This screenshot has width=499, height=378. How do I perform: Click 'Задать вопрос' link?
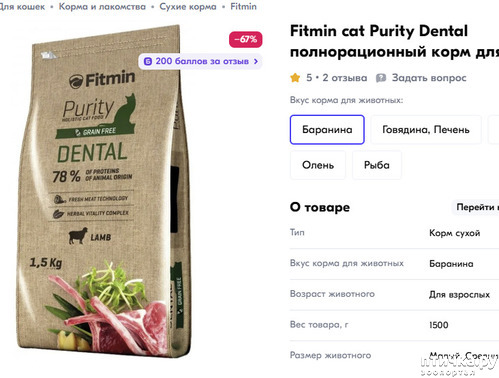click(429, 78)
